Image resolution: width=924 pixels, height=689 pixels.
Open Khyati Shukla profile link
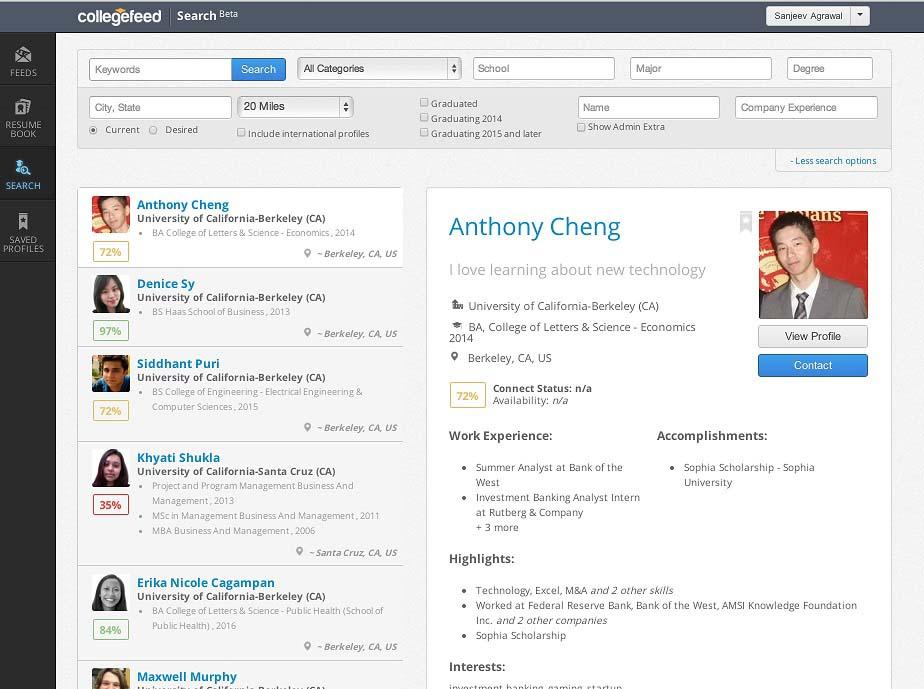coord(179,457)
